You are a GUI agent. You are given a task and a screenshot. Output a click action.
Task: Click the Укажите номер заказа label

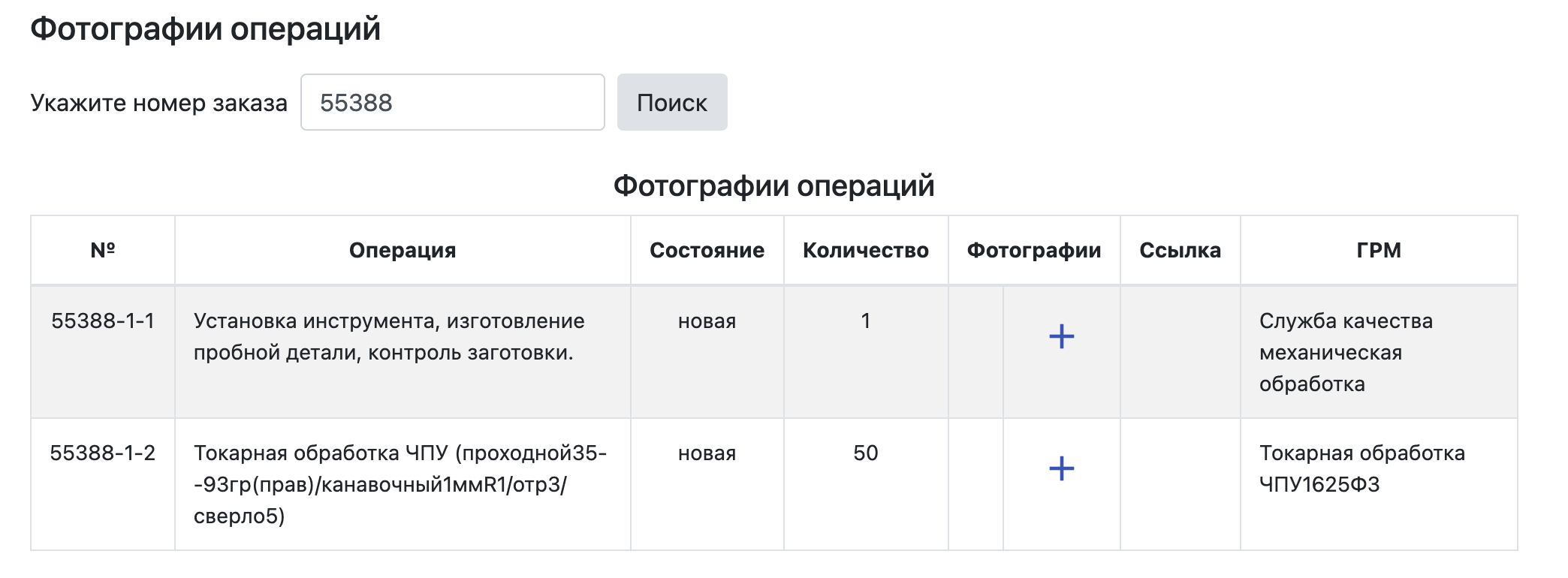pos(159,103)
